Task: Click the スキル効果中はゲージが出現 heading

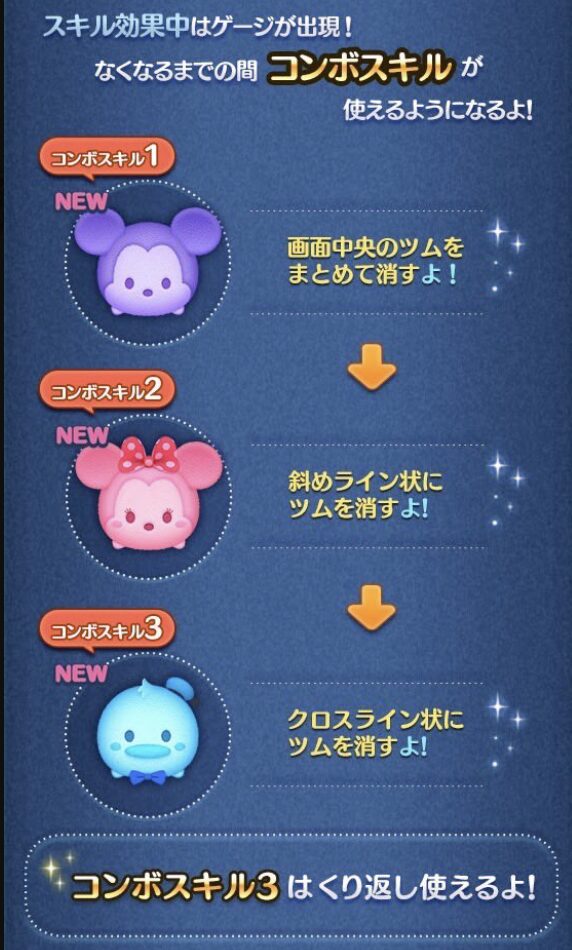Action: tap(198, 27)
